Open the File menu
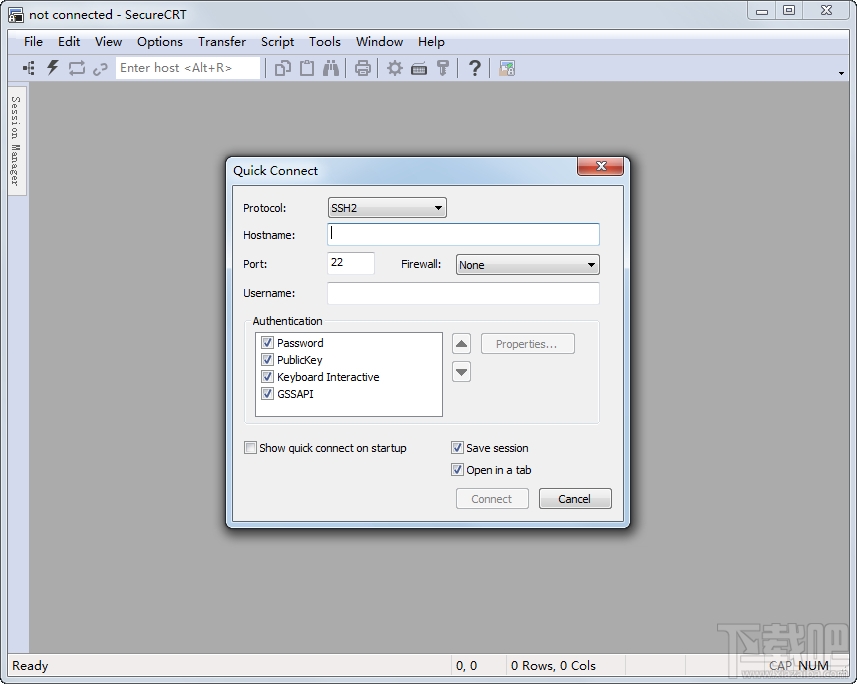The image size is (857, 684). coord(33,42)
